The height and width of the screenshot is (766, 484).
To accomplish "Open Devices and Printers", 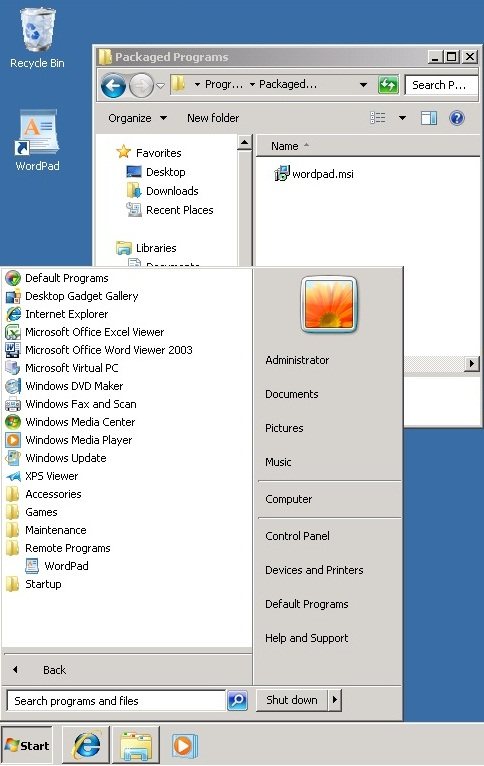I will tap(314, 570).
